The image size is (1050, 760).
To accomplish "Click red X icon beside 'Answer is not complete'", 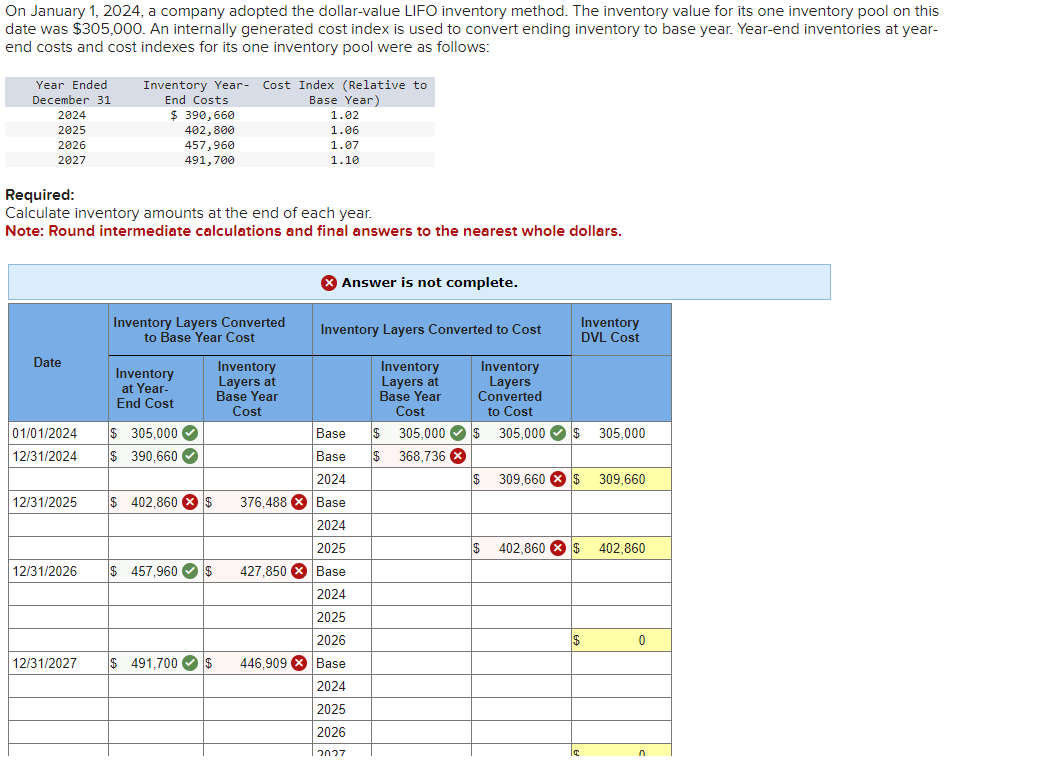I will point(329,283).
